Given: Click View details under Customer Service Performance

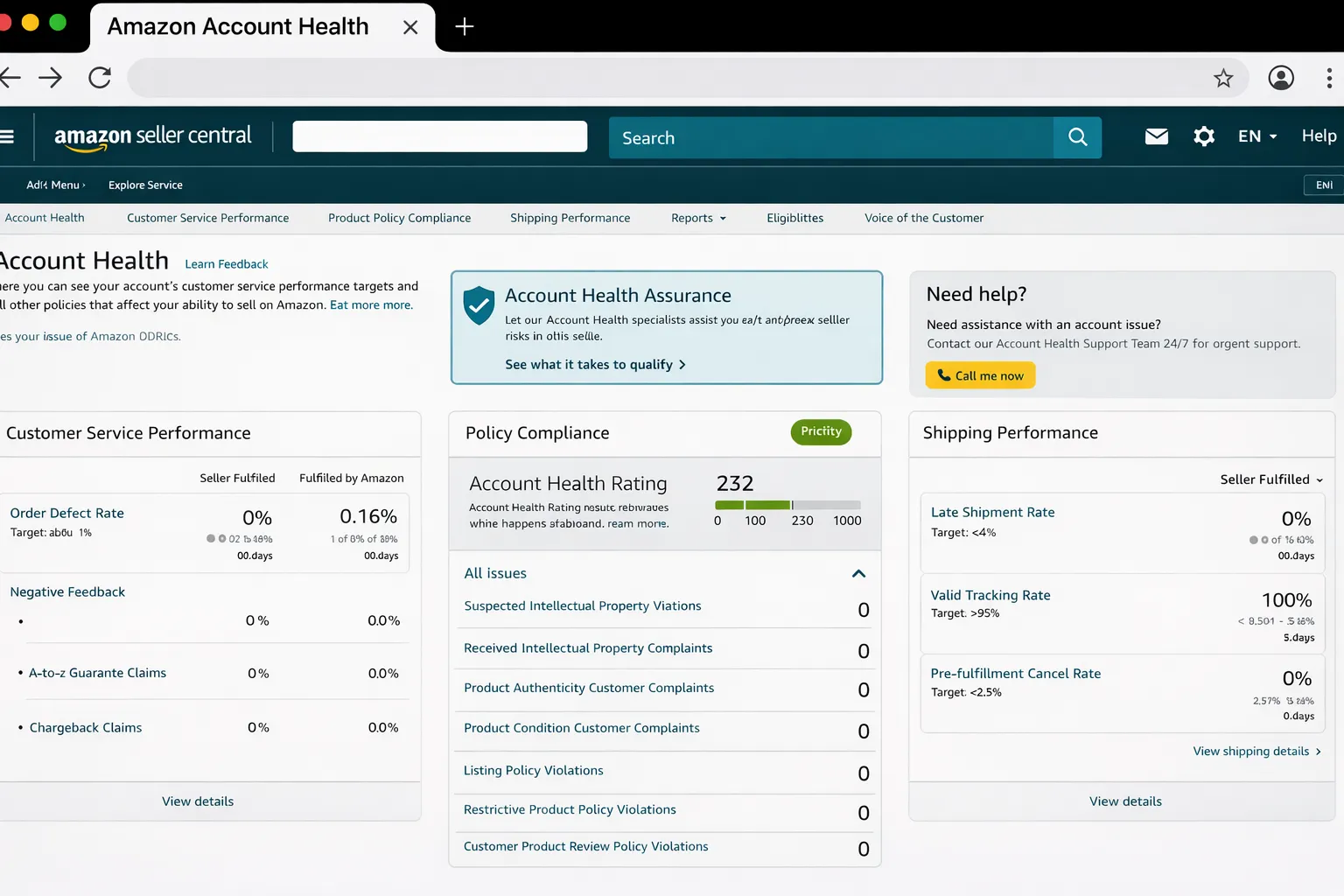Looking at the screenshot, I should [198, 801].
